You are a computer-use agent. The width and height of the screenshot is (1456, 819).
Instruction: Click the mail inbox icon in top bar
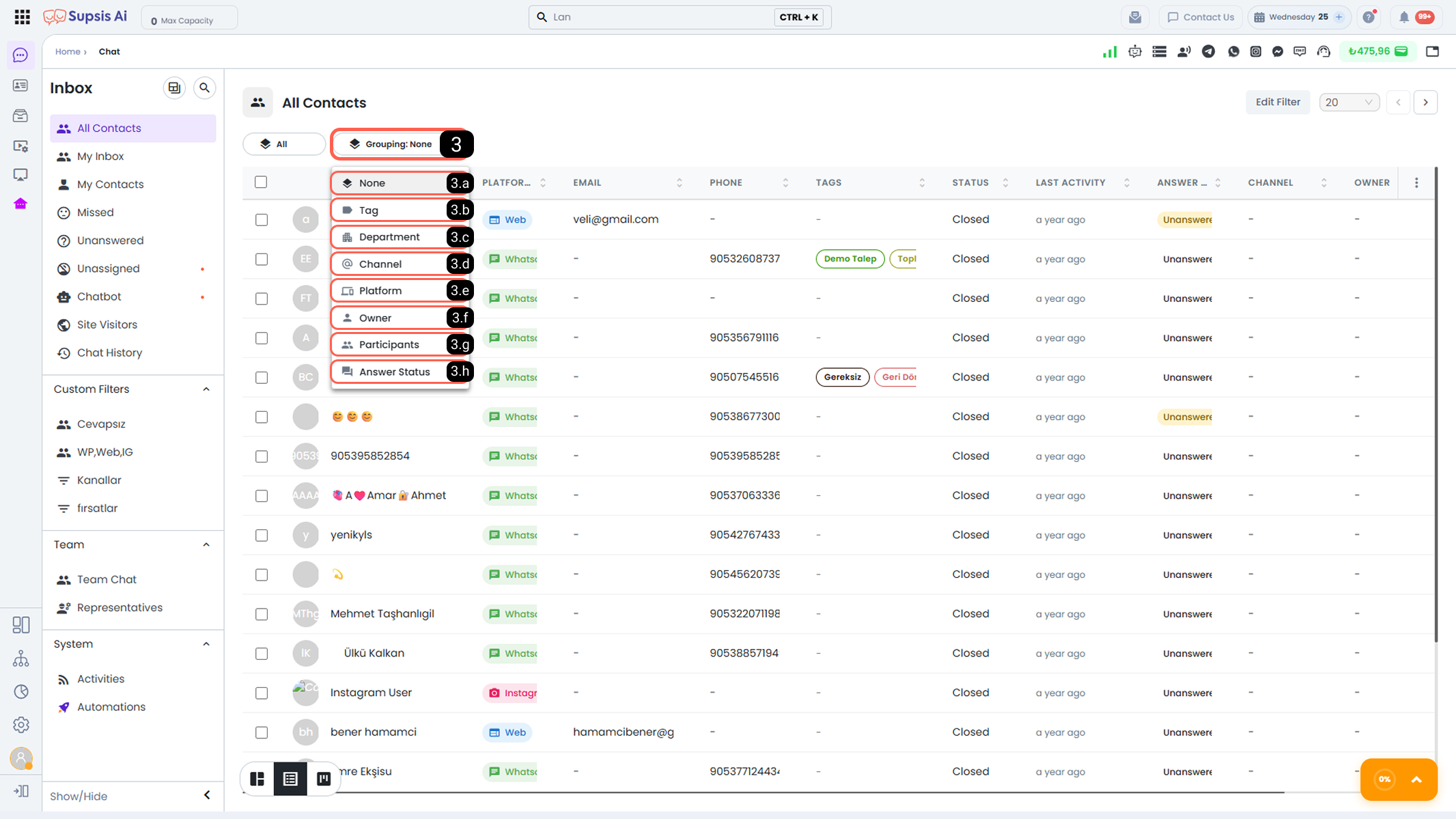[1135, 17]
